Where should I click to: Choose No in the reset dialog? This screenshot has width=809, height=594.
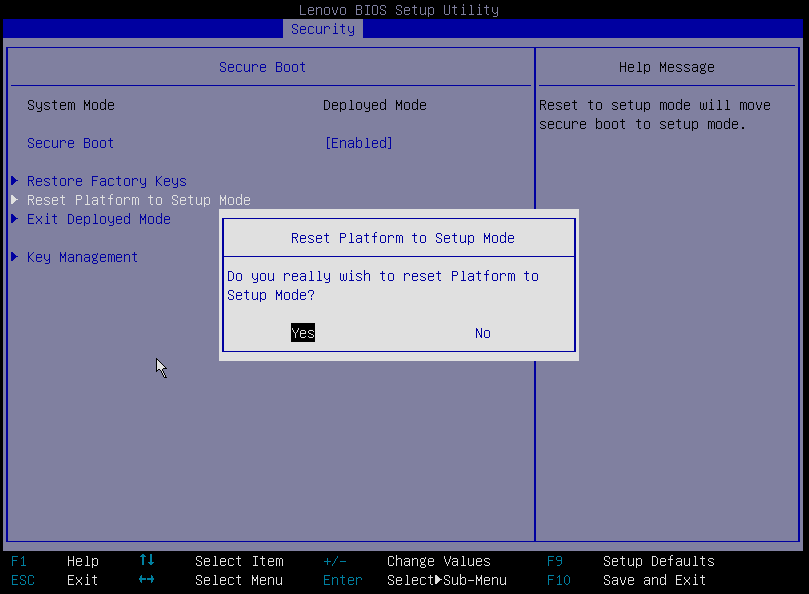click(x=483, y=333)
